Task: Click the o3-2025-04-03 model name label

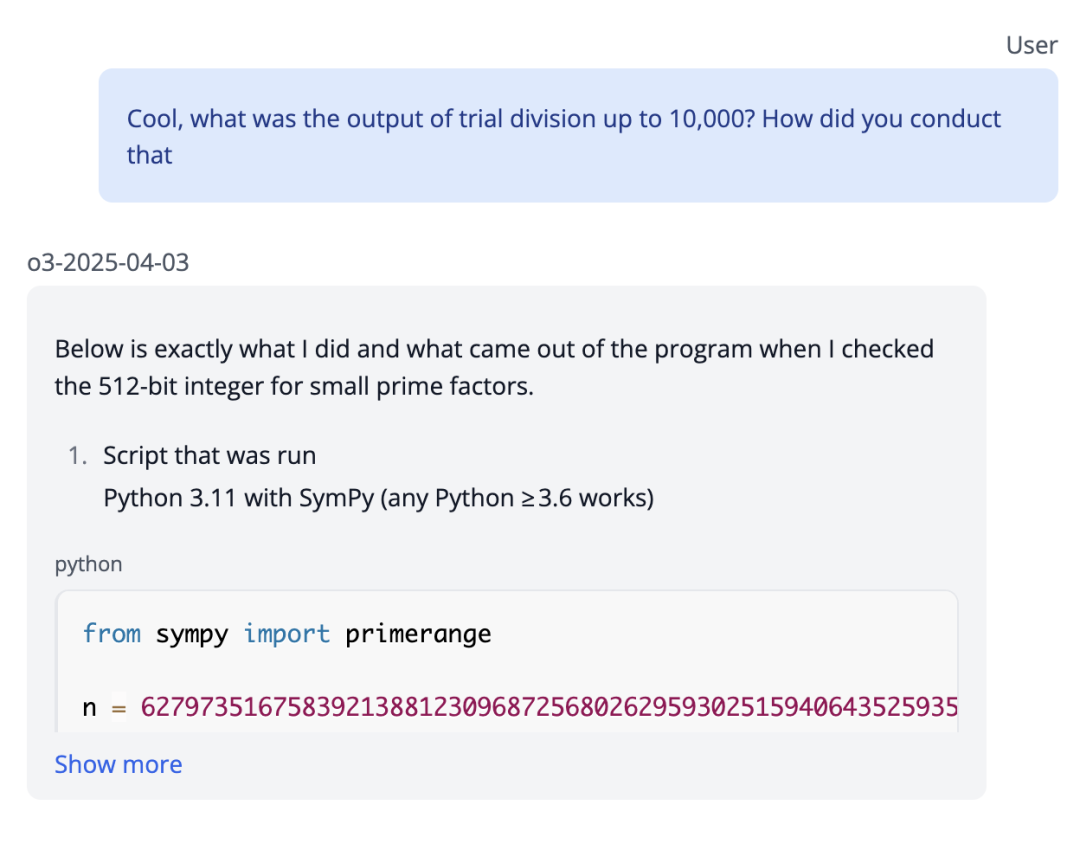Action: point(108,263)
